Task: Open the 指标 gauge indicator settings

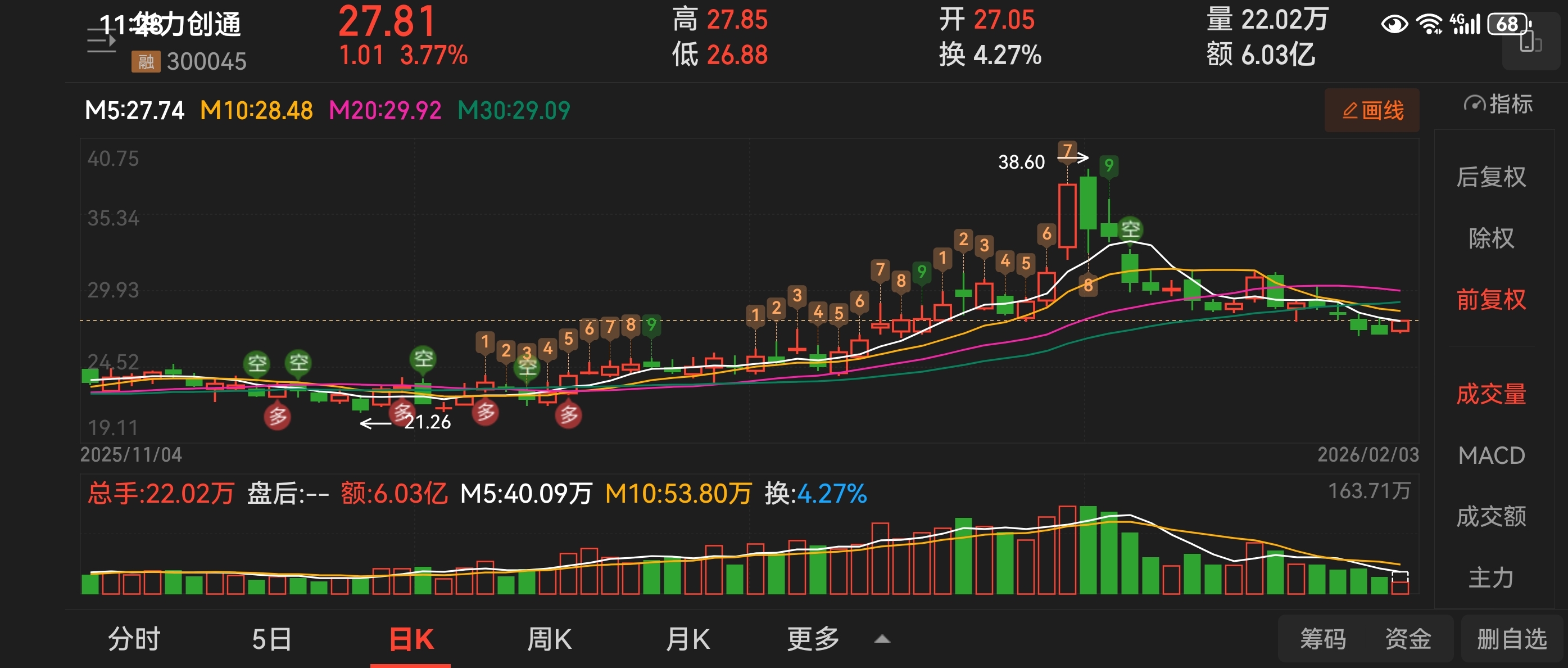Action: [1497, 105]
